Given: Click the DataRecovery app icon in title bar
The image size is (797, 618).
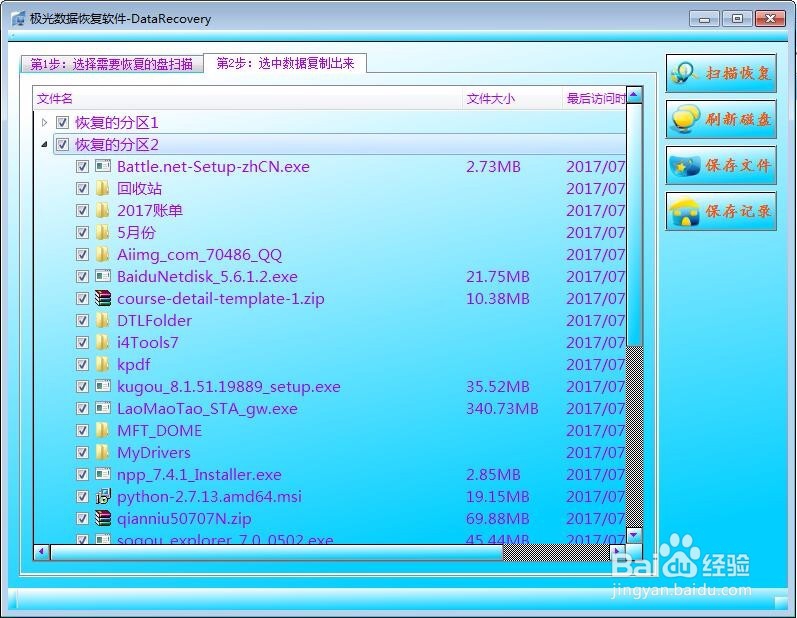Looking at the screenshot, I should [18, 19].
